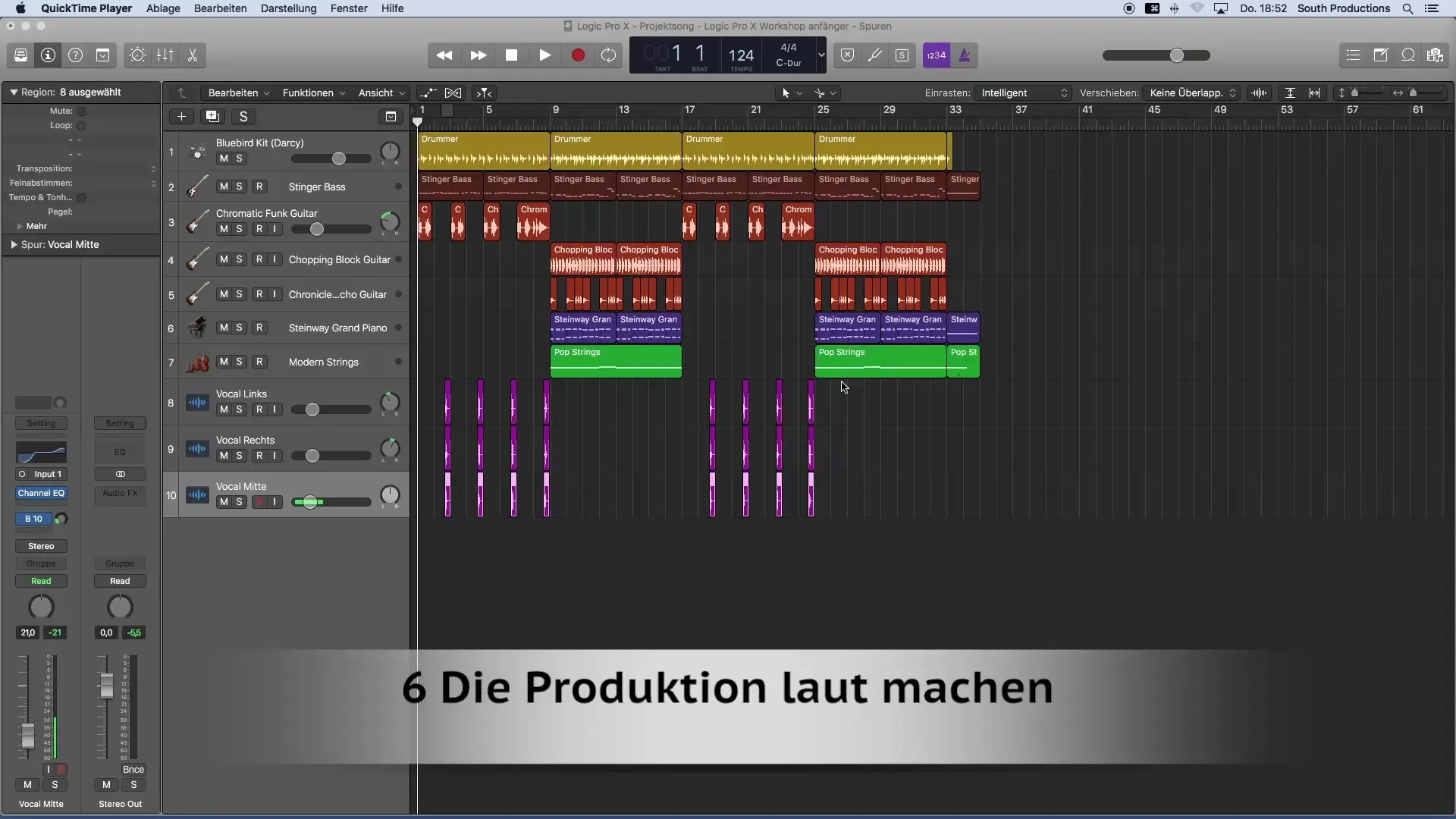This screenshot has width=1456, height=819.
Task: Open the Mixer faders icon
Action: (x=165, y=55)
